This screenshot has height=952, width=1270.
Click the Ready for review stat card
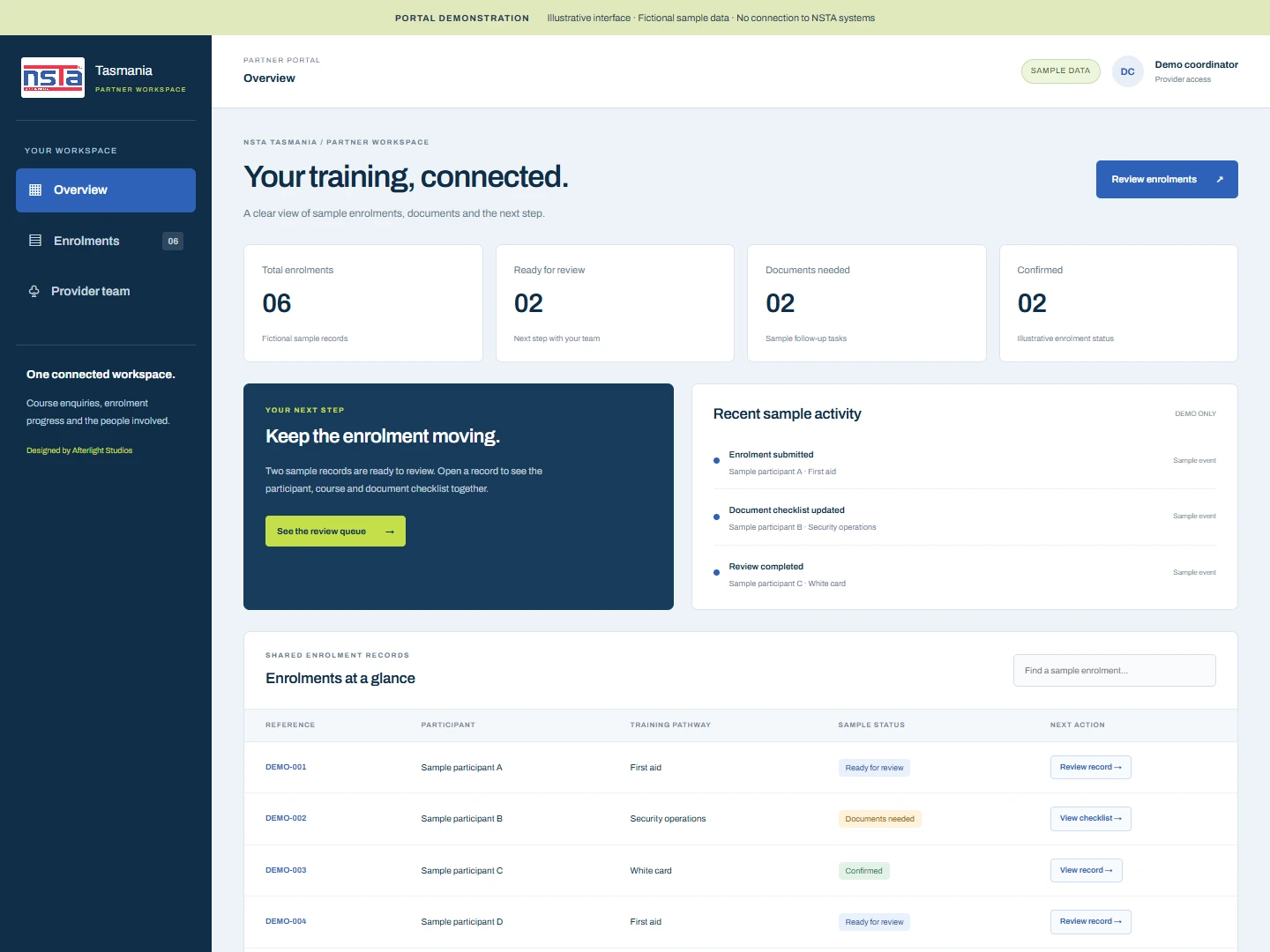pyautogui.click(x=615, y=303)
